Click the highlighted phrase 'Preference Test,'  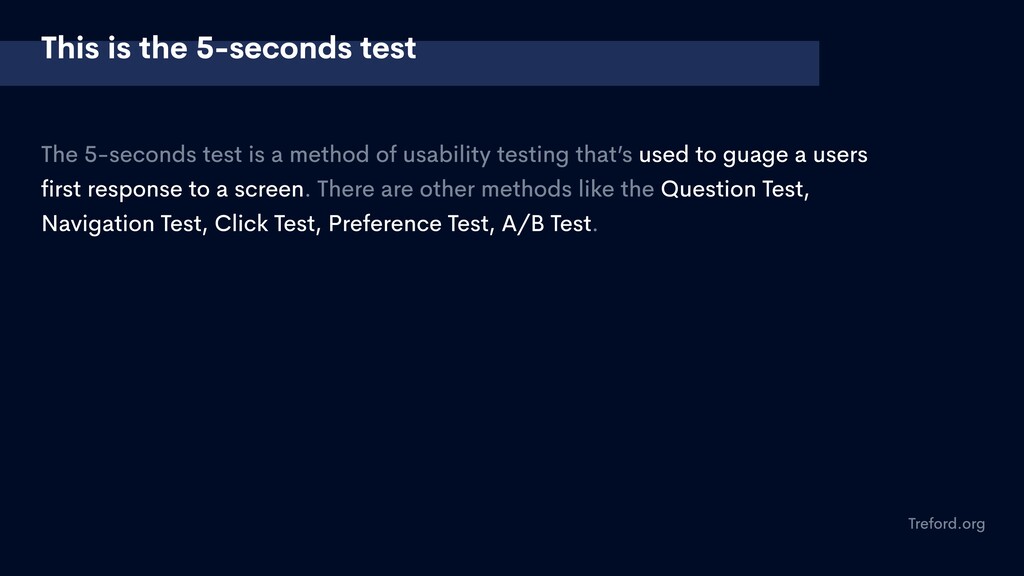pyautogui.click(x=411, y=224)
